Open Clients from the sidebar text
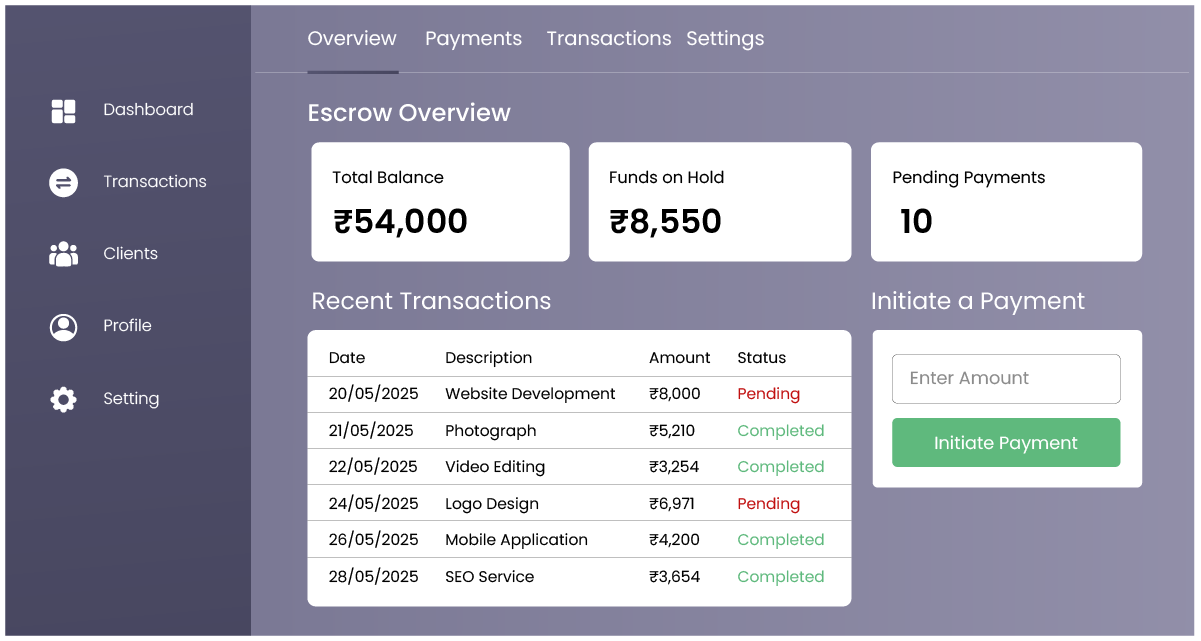Screen dimensions: 1201x641 coord(130,254)
